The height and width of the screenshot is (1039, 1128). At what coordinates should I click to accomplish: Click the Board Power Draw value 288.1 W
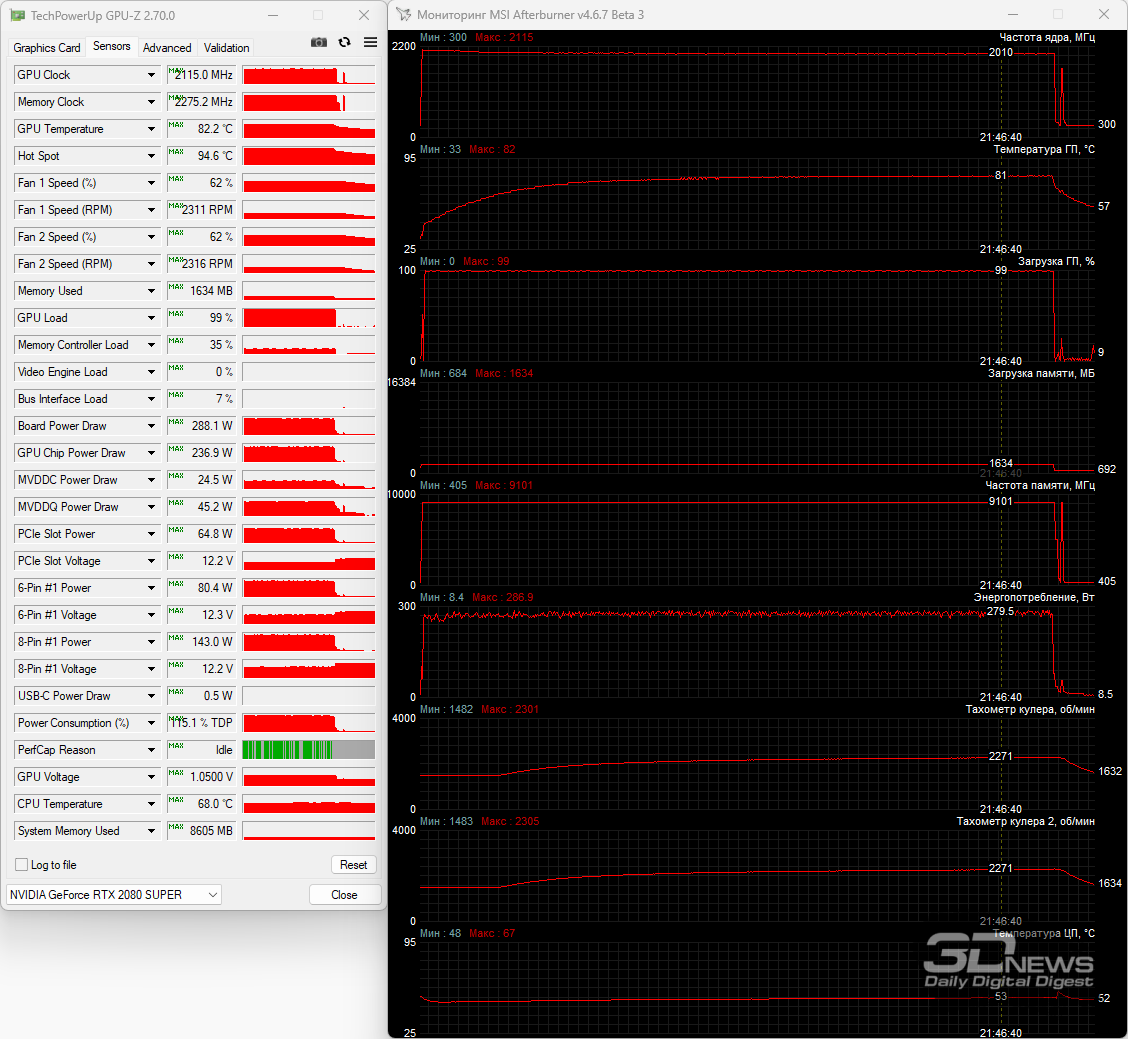(x=201, y=426)
